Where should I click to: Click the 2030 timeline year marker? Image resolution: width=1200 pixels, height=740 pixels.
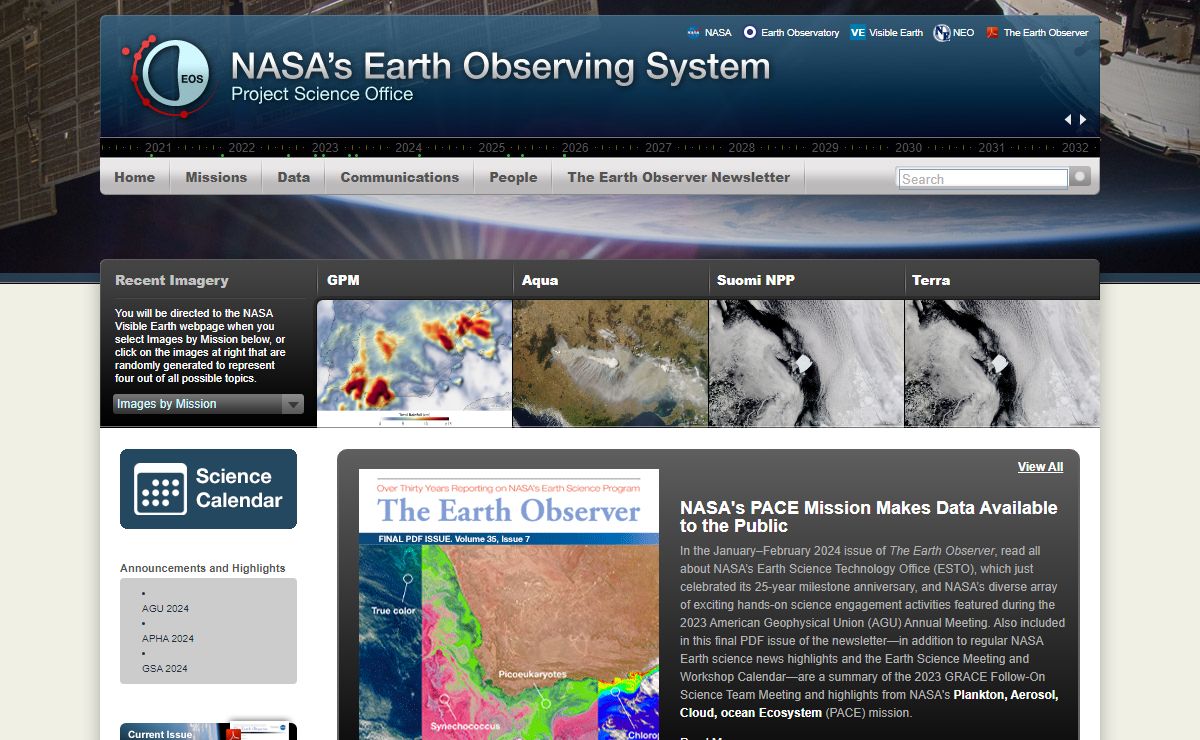pyautogui.click(x=908, y=148)
